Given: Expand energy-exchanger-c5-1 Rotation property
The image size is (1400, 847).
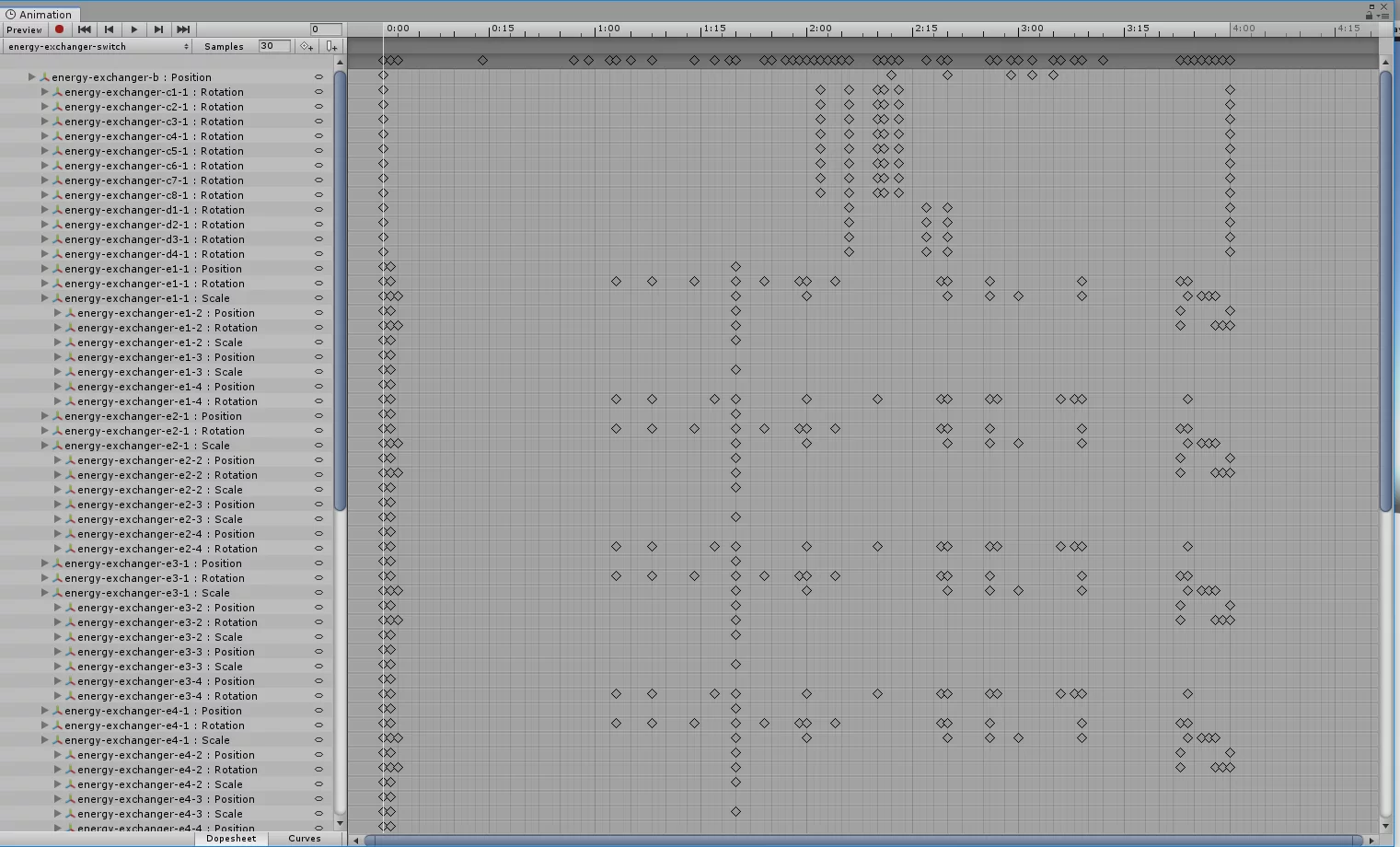Looking at the screenshot, I should [44, 151].
